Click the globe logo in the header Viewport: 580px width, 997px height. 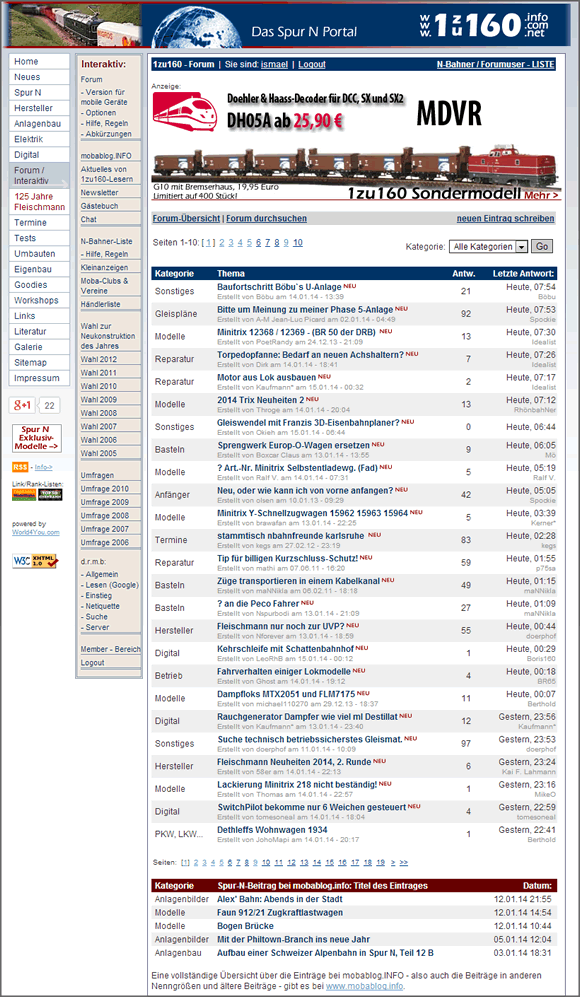coord(195,27)
